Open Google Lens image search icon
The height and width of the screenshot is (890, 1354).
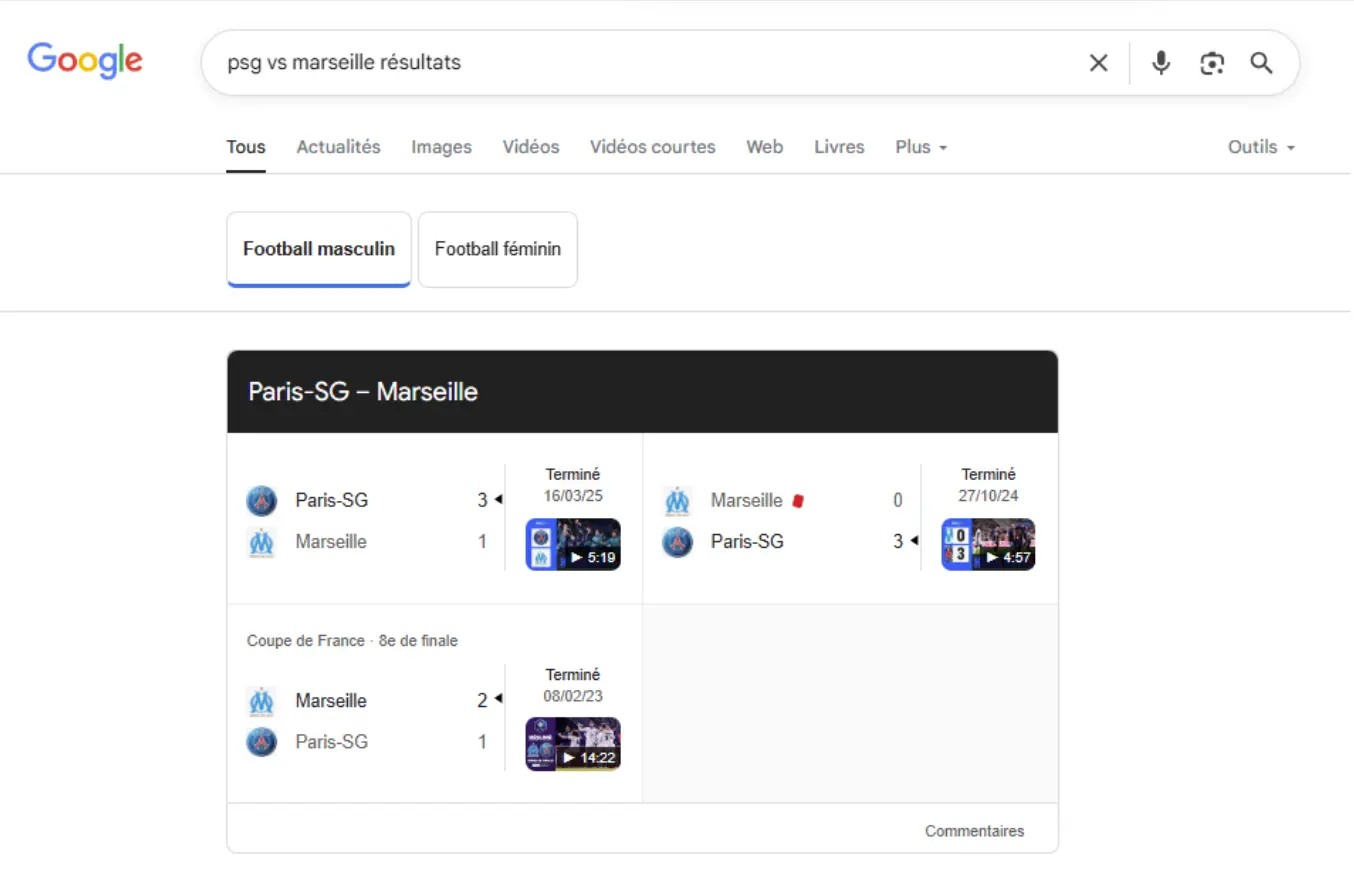(1212, 63)
